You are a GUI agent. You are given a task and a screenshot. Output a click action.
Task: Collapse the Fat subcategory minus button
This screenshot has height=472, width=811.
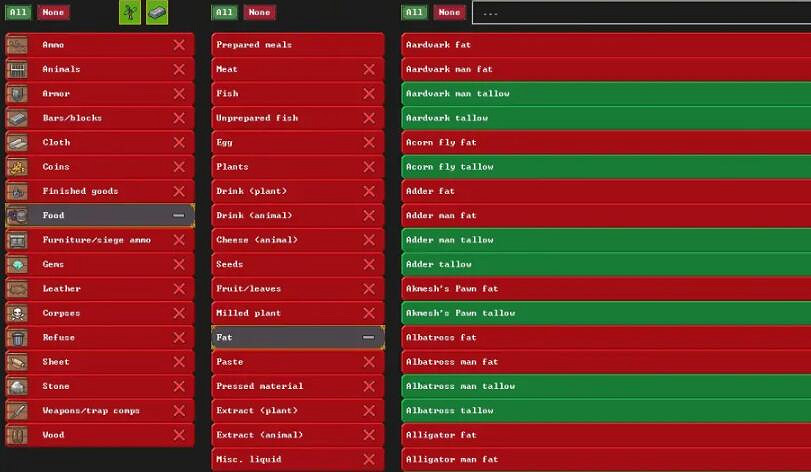pyautogui.click(x=369, y=338)
